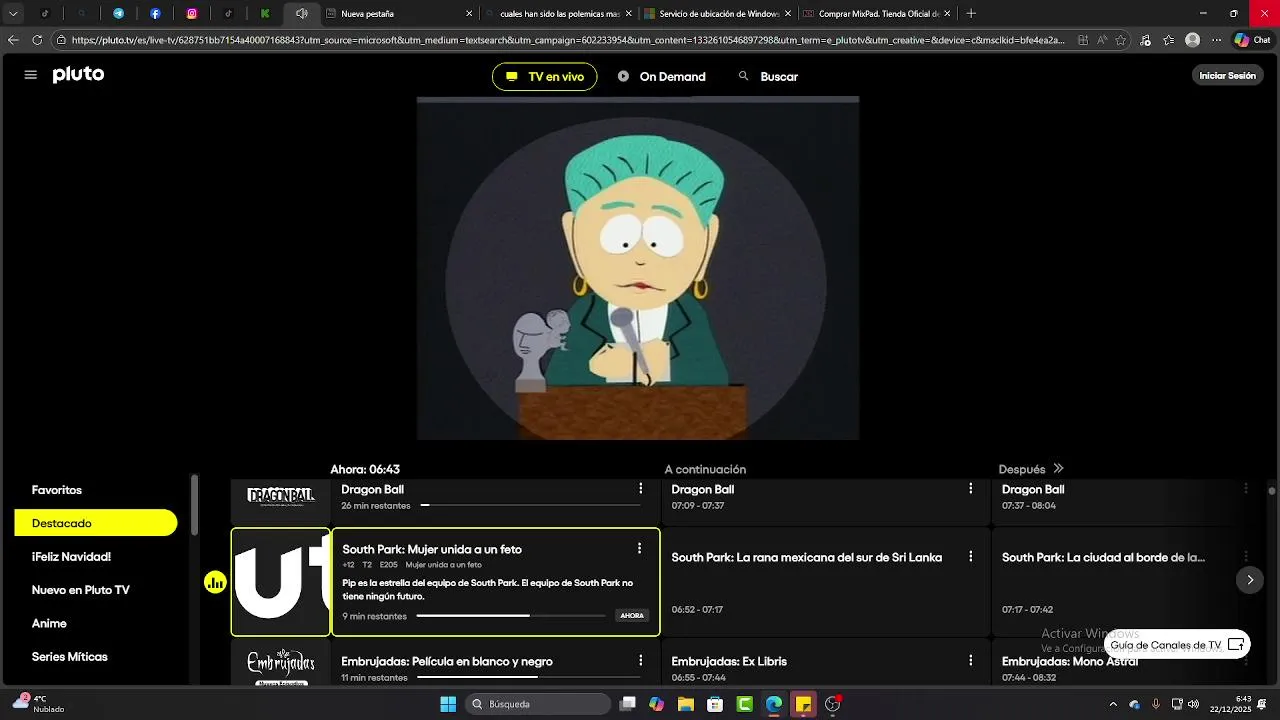This screenshot has height=720, width=1280.
Task: Click the address bar URL
Action: pyautogui.click(x=569, y=40)
